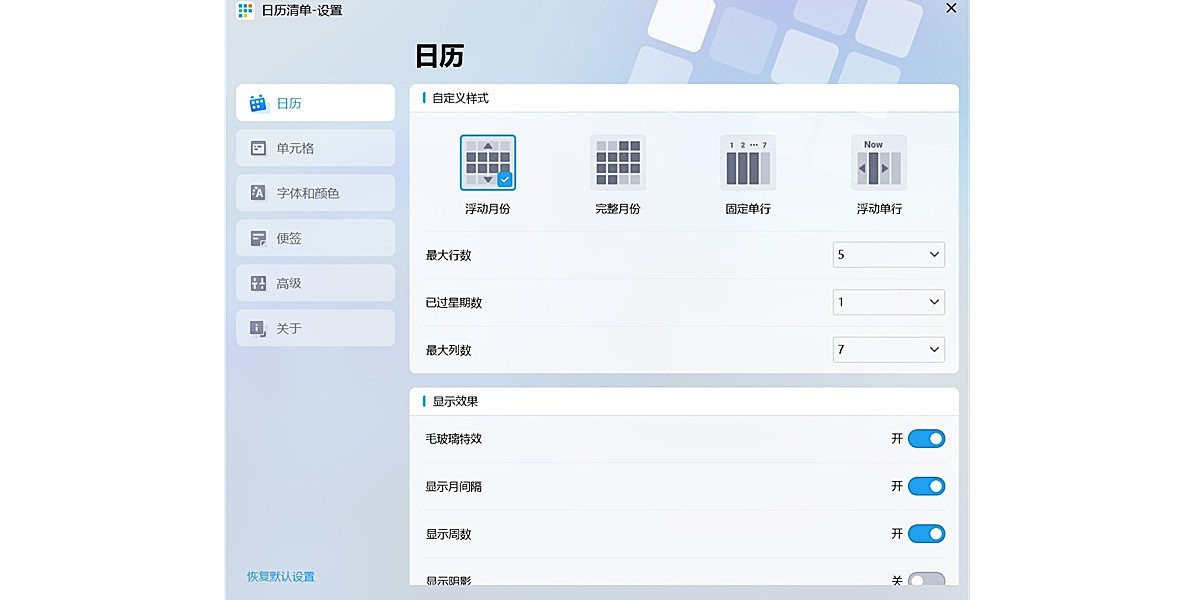The width and height of the screenshot is (1200, 600).
Task: Select the 完整月份 full-month style
Action: tap(617, 161)
